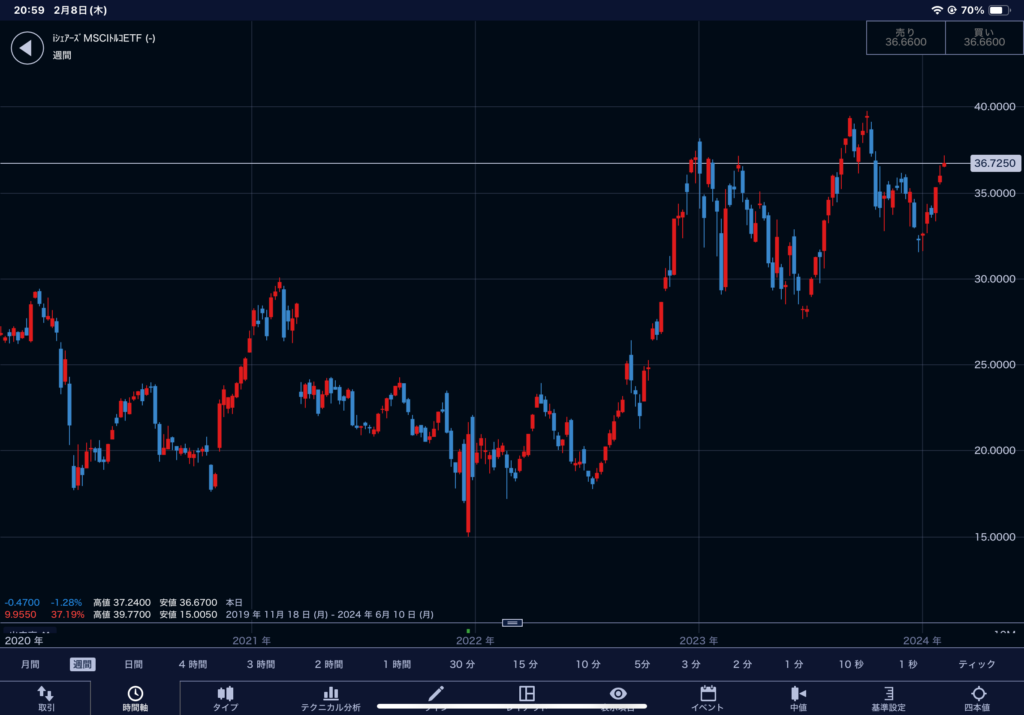This screenshot has width=1024, height=715.
Task: Select the 時間軸 clock icon
Action: [x=134, y=698]
